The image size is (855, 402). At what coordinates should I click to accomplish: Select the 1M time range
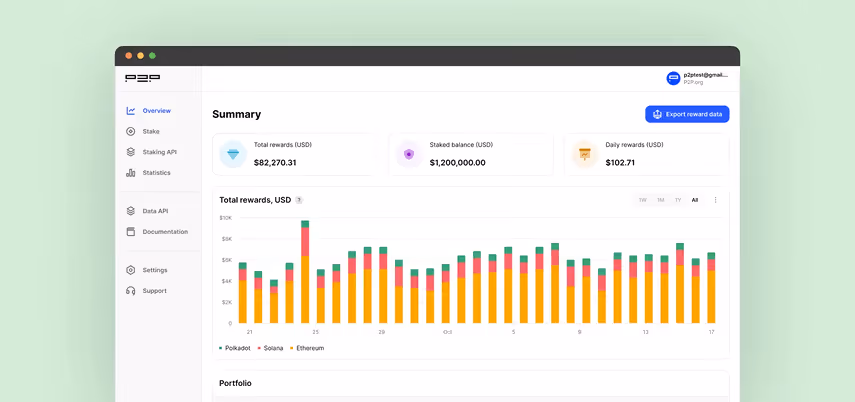(660, 200)
